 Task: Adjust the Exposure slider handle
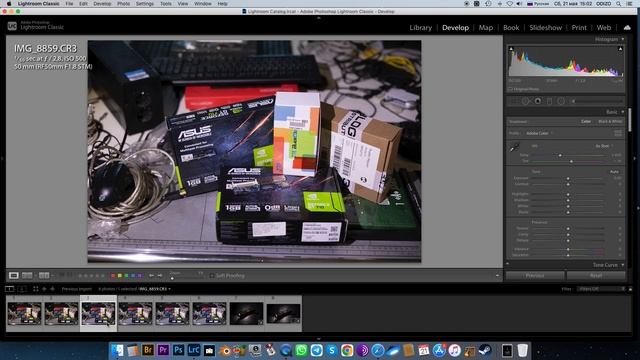click(568, 178)
